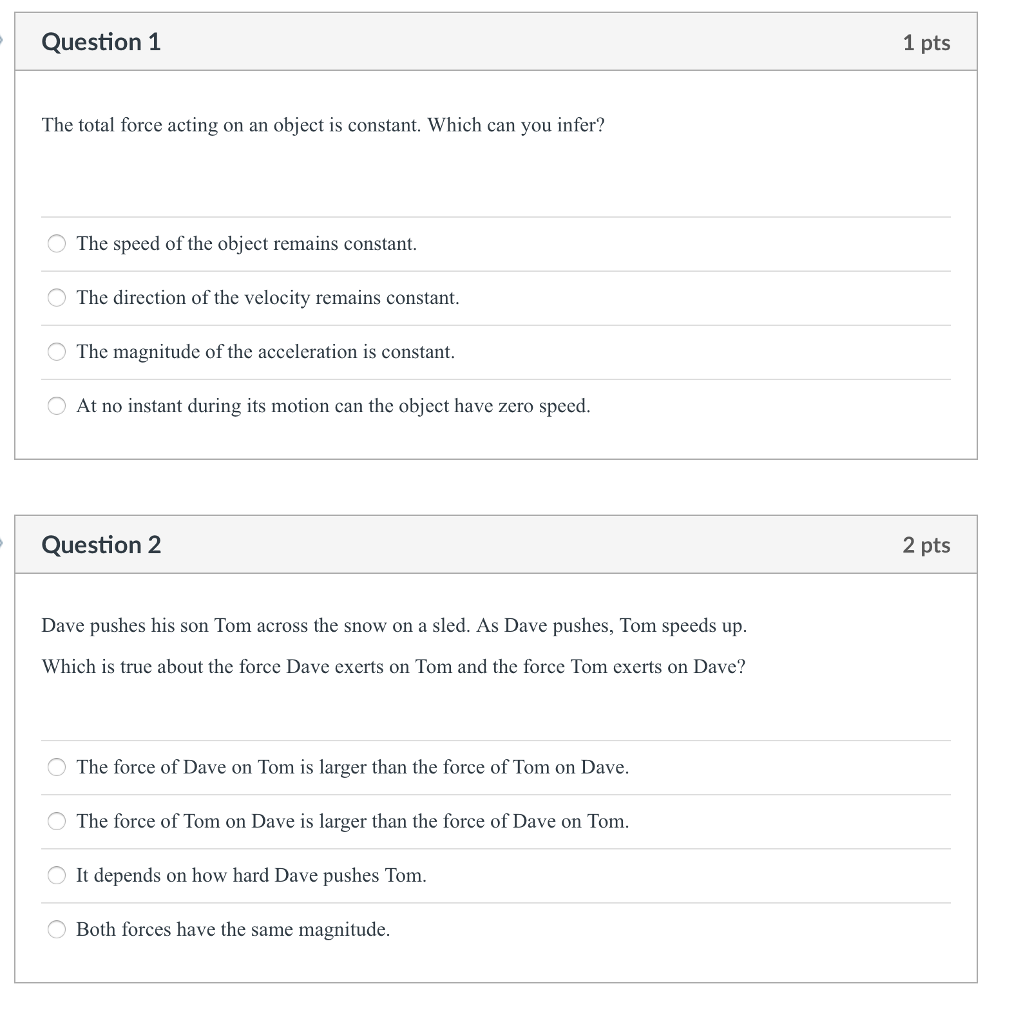Select radio: both forces have same magnitude

[x=57, y=929]
